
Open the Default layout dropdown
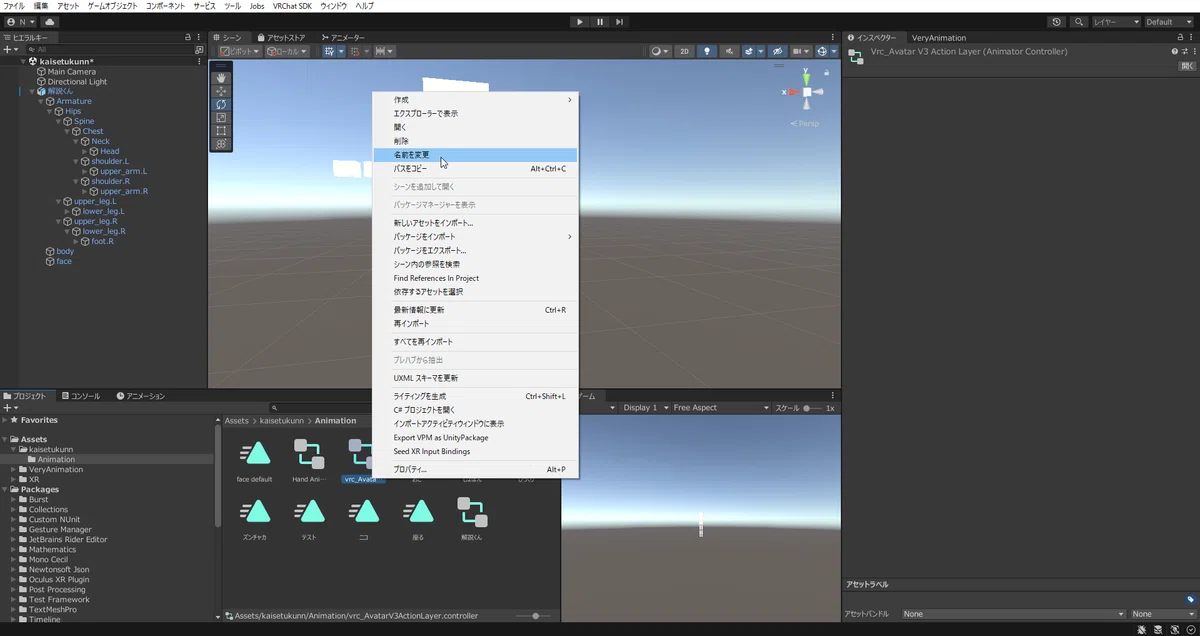click(1169, 21)
